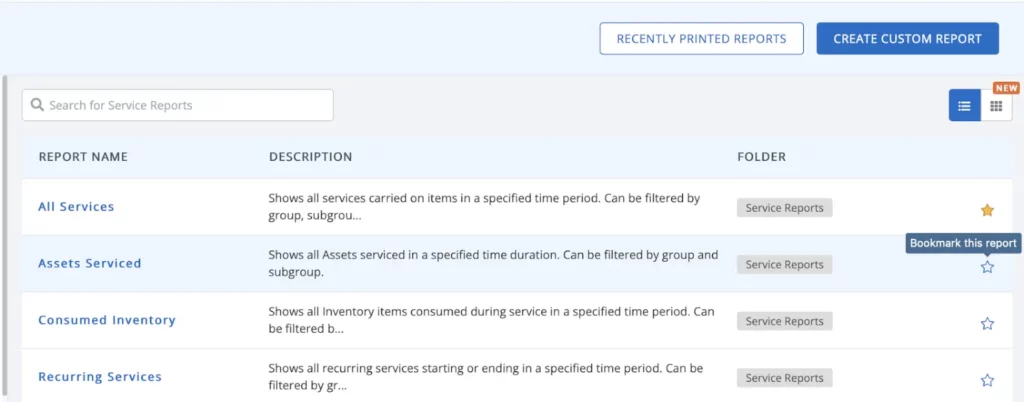The height and width of the screenshot is (402, 1024).
Task: Open the Assets Serviced report
Action: click(89, 264)
